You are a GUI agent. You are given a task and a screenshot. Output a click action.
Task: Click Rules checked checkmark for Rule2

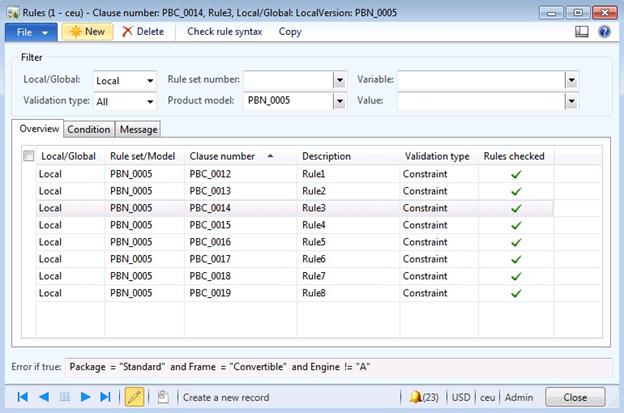pyautogui.click(x=516, y=191)
